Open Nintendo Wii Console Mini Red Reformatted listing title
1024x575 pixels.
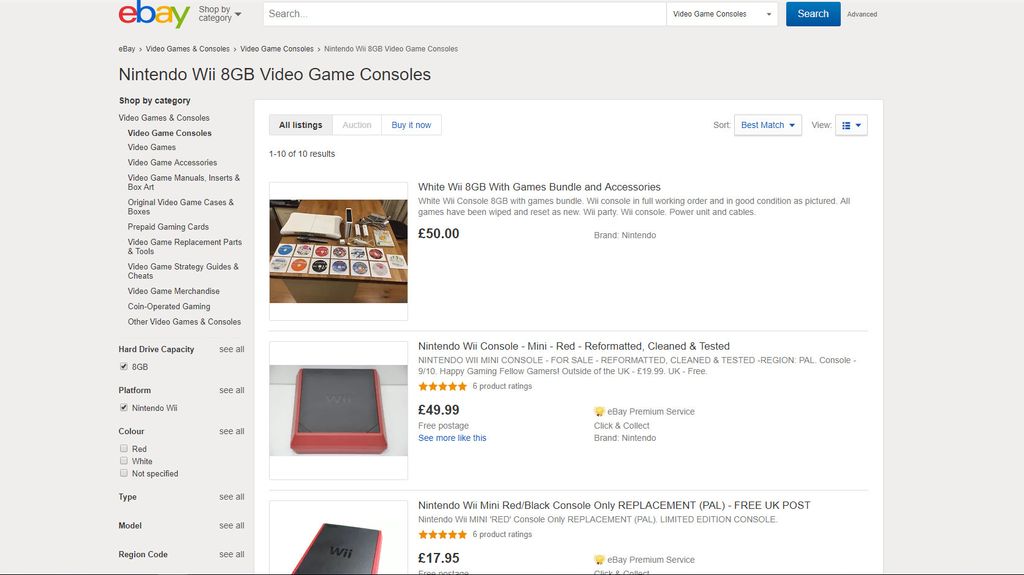574,346
